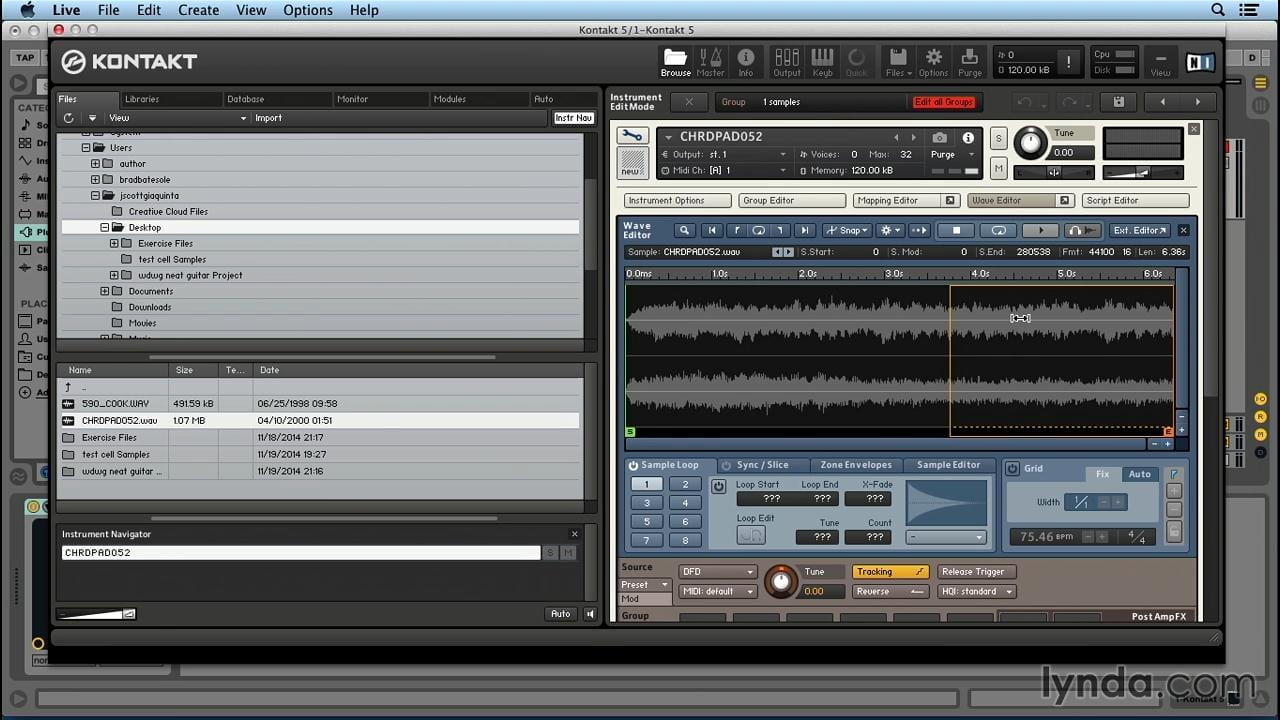
Task: Click the camera snapshot icon
Action: pyautogui.click(x=940, y=137)
